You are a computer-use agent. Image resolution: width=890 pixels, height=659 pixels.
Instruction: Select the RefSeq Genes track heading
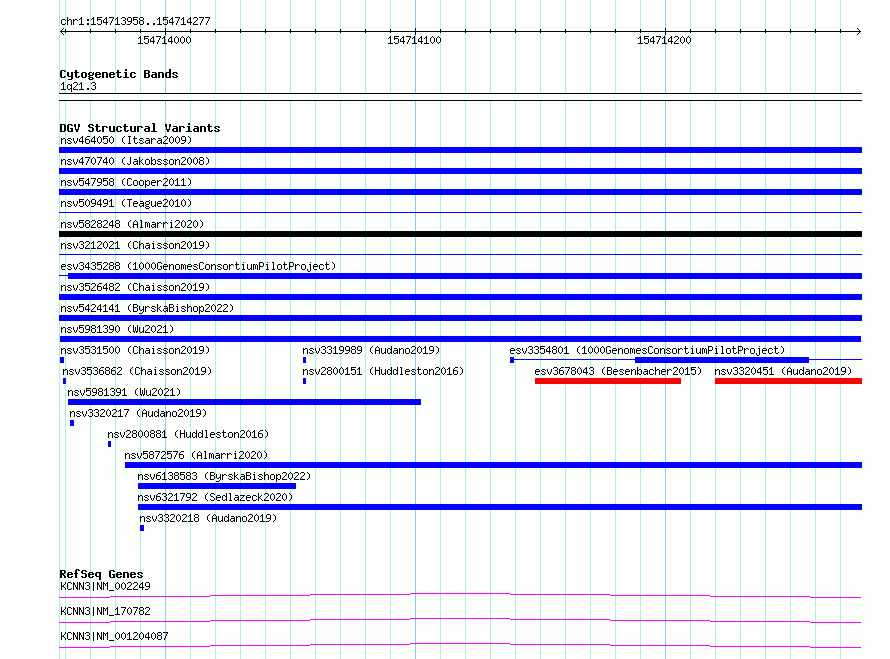(x=101, y=574)
